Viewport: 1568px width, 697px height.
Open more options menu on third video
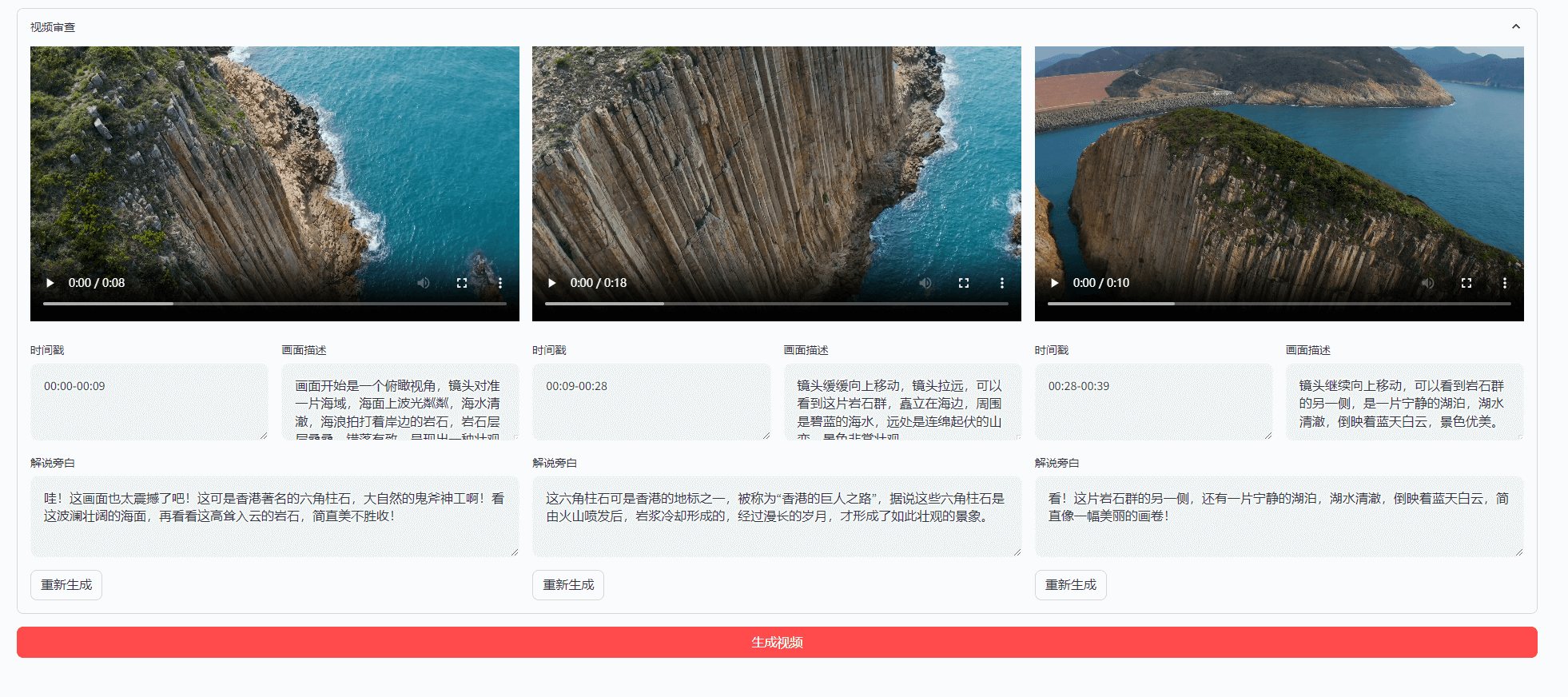[1505, 283]
